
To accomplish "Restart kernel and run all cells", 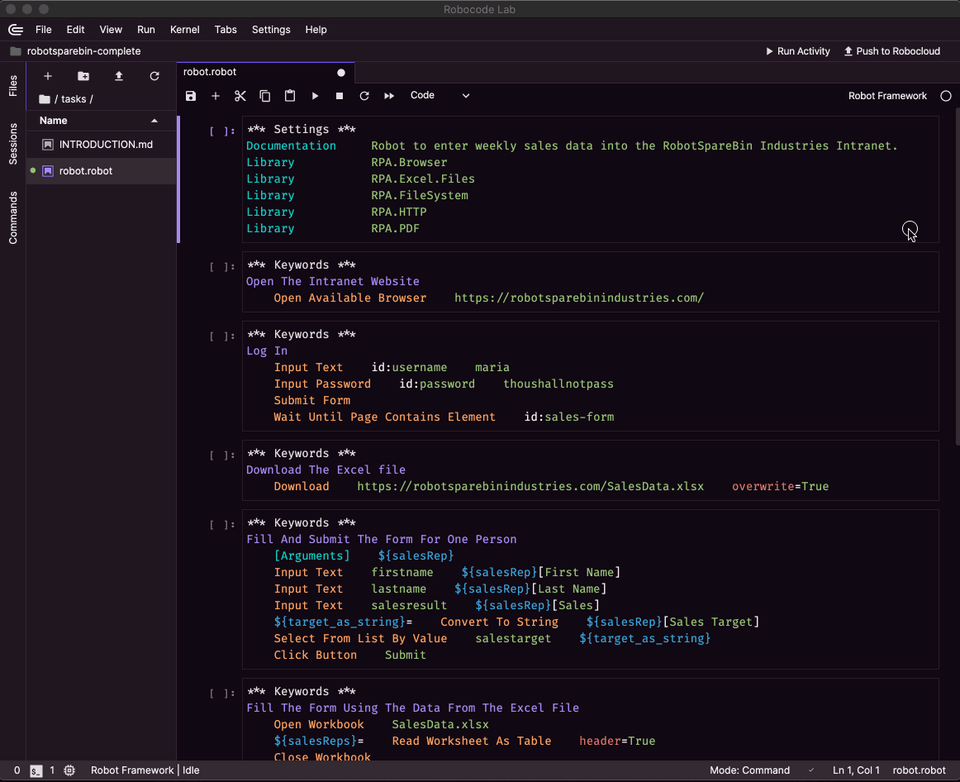I will (x=389, y=96).
